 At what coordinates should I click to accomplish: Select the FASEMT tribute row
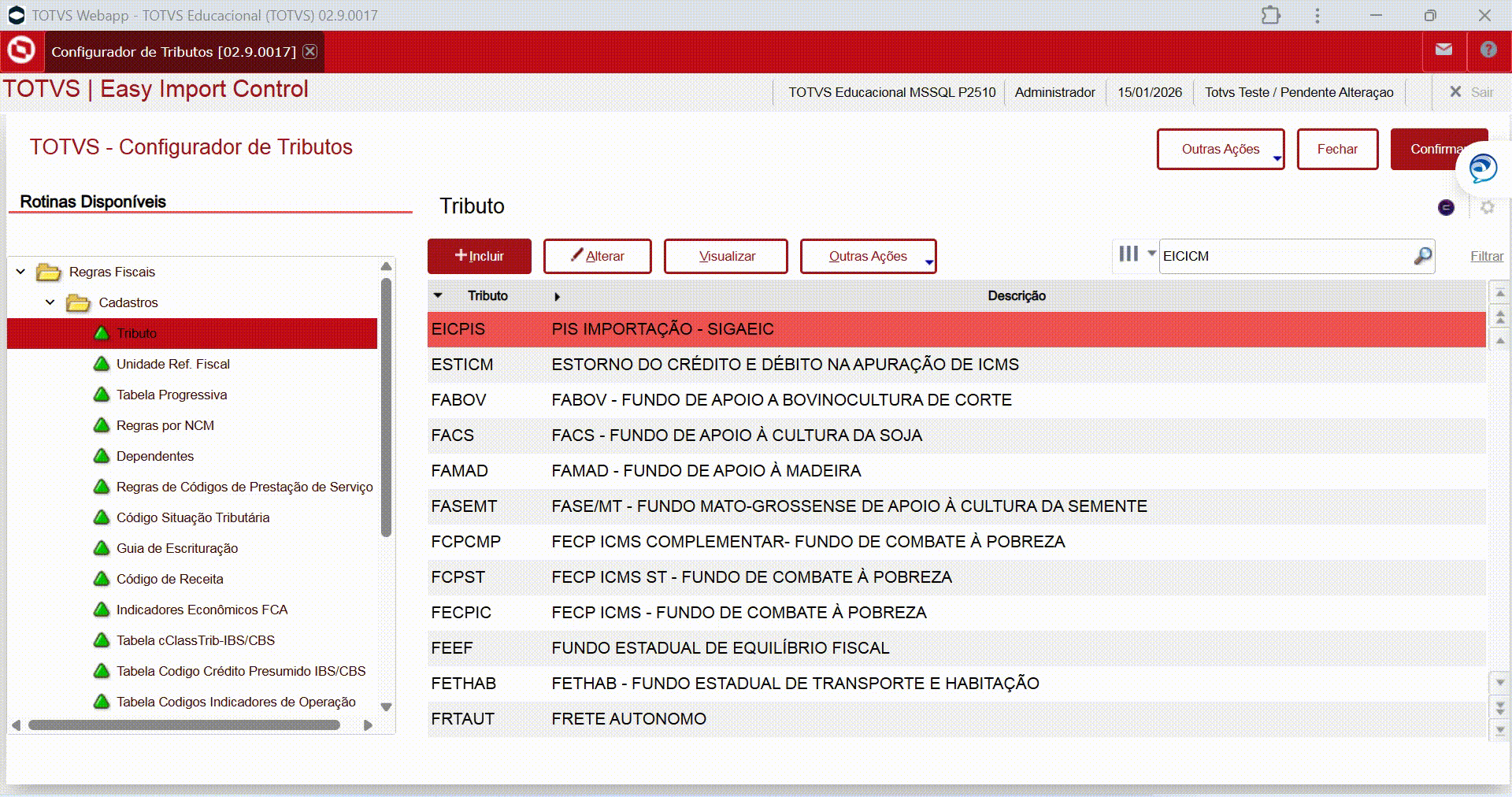point(956,506)
